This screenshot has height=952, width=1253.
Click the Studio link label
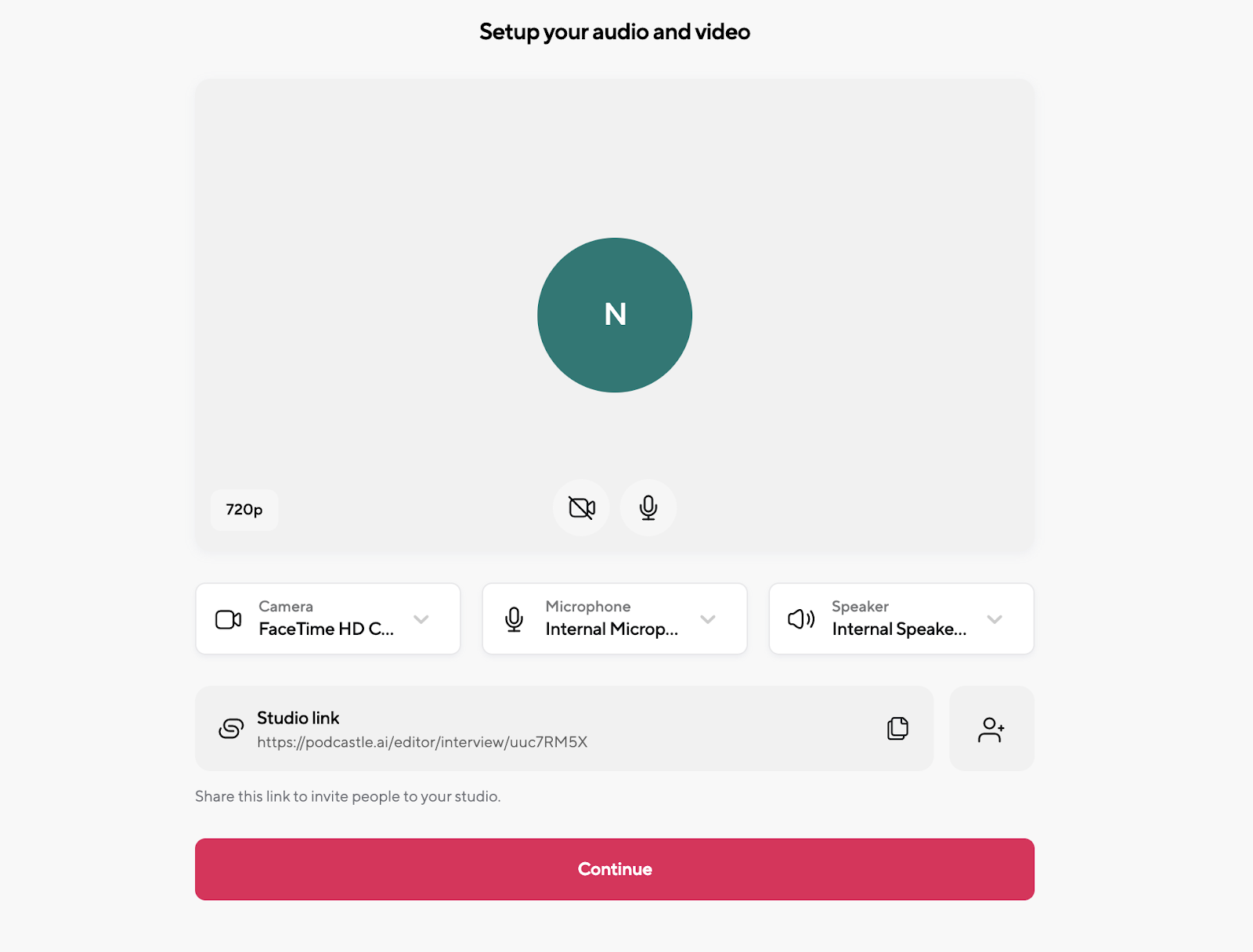[x=298, y=718]
